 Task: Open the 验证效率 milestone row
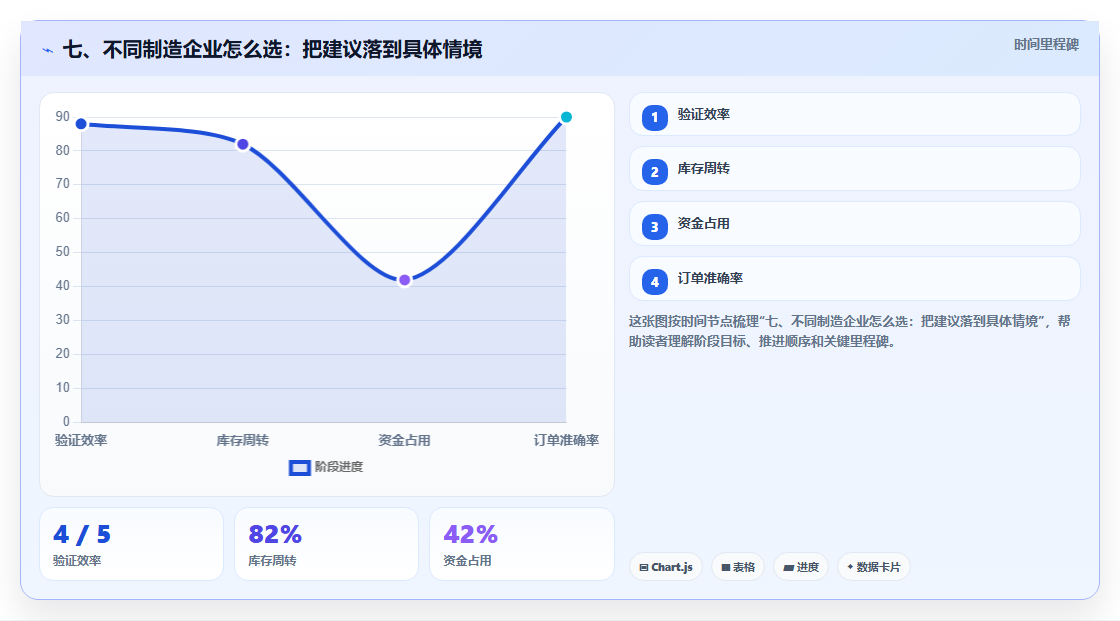854,114
